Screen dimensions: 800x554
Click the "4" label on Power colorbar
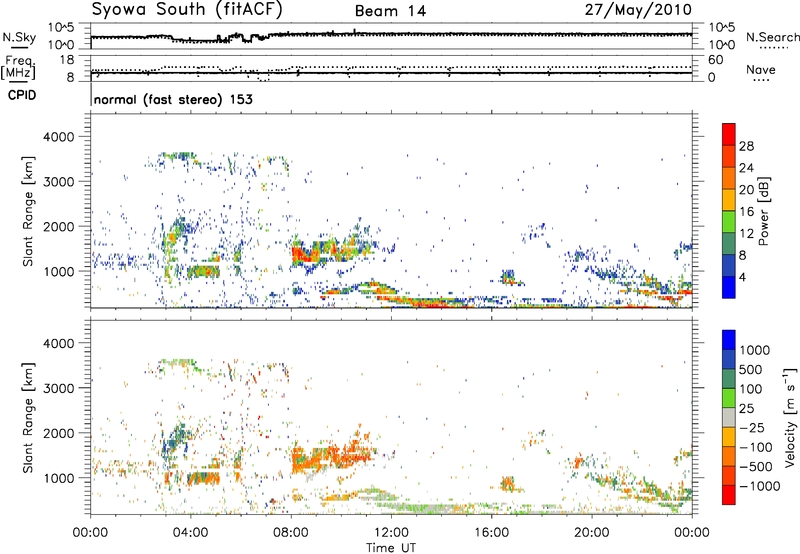tap(742, 278)
